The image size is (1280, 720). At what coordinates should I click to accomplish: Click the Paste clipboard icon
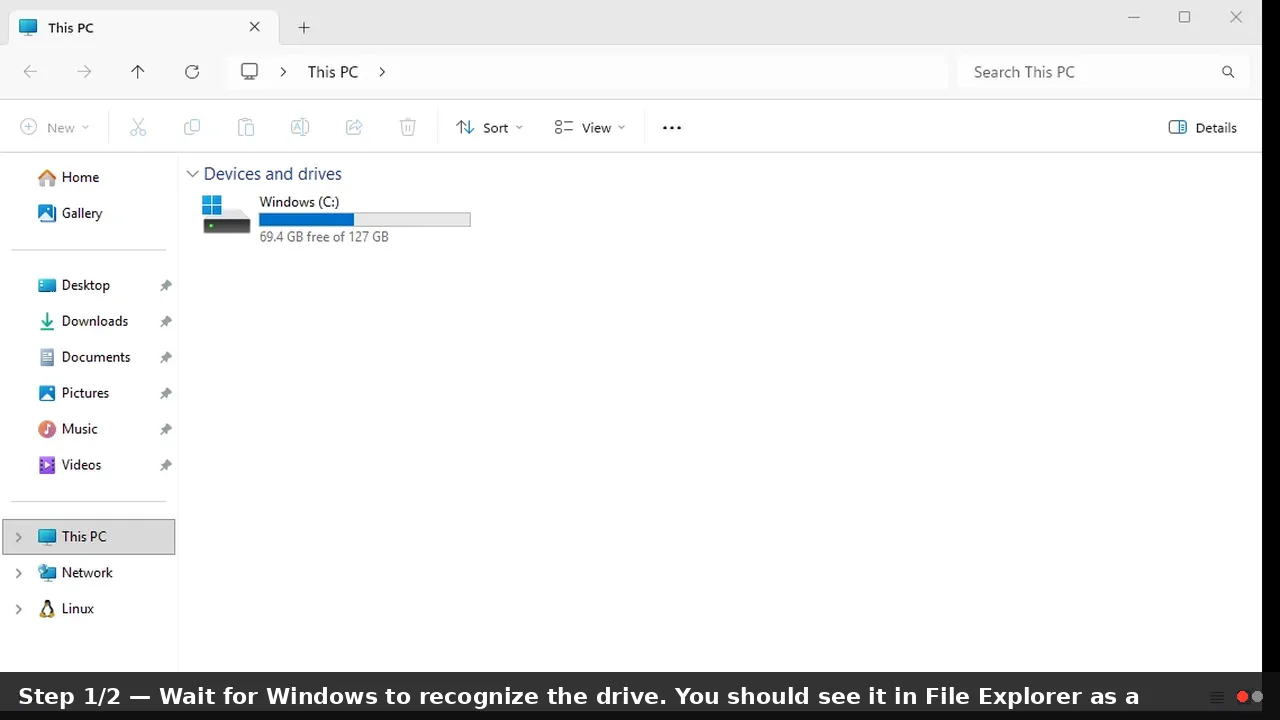coord(246,127)
